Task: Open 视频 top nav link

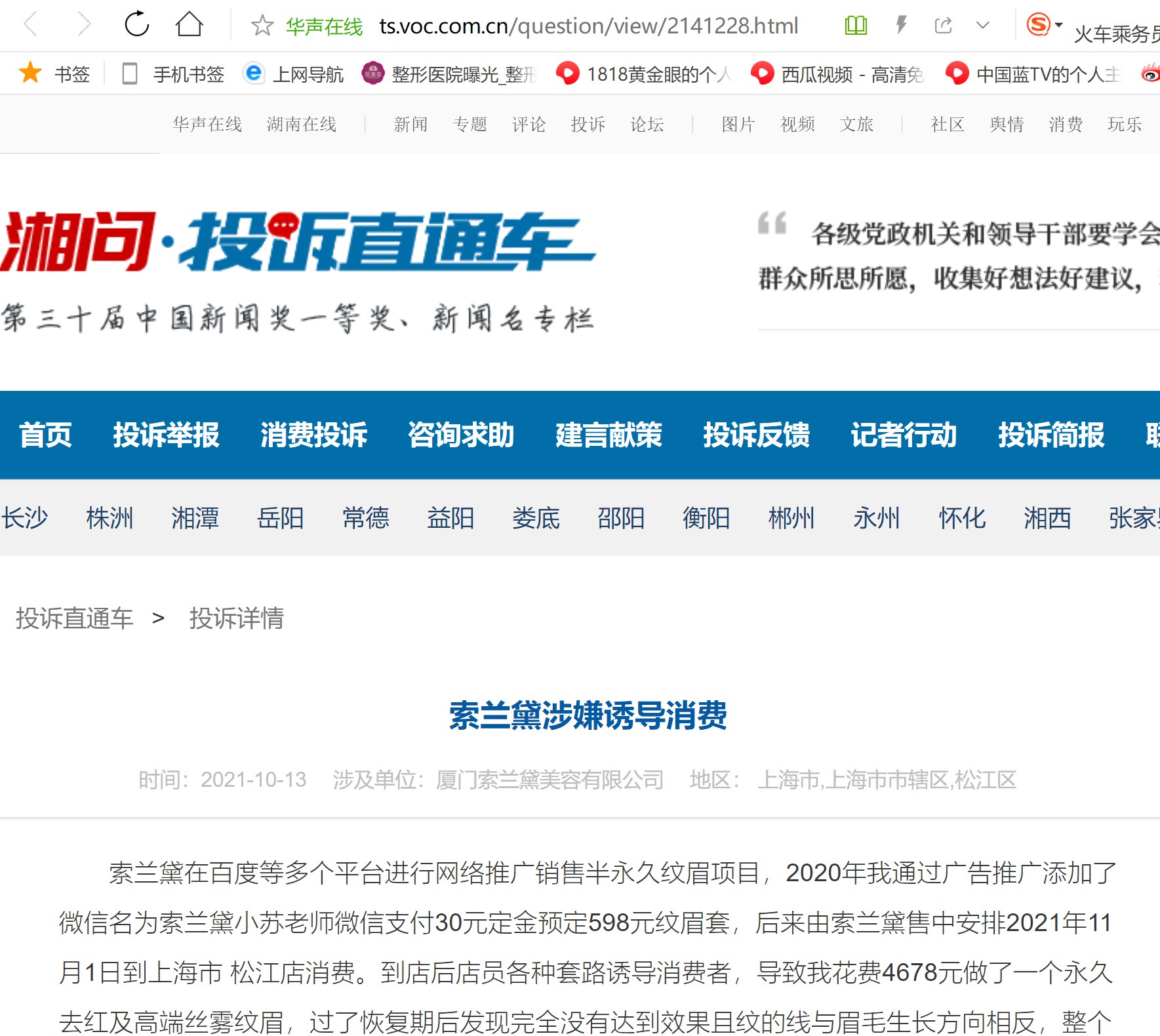Action: pyautogui.click(x=797, y=124)
